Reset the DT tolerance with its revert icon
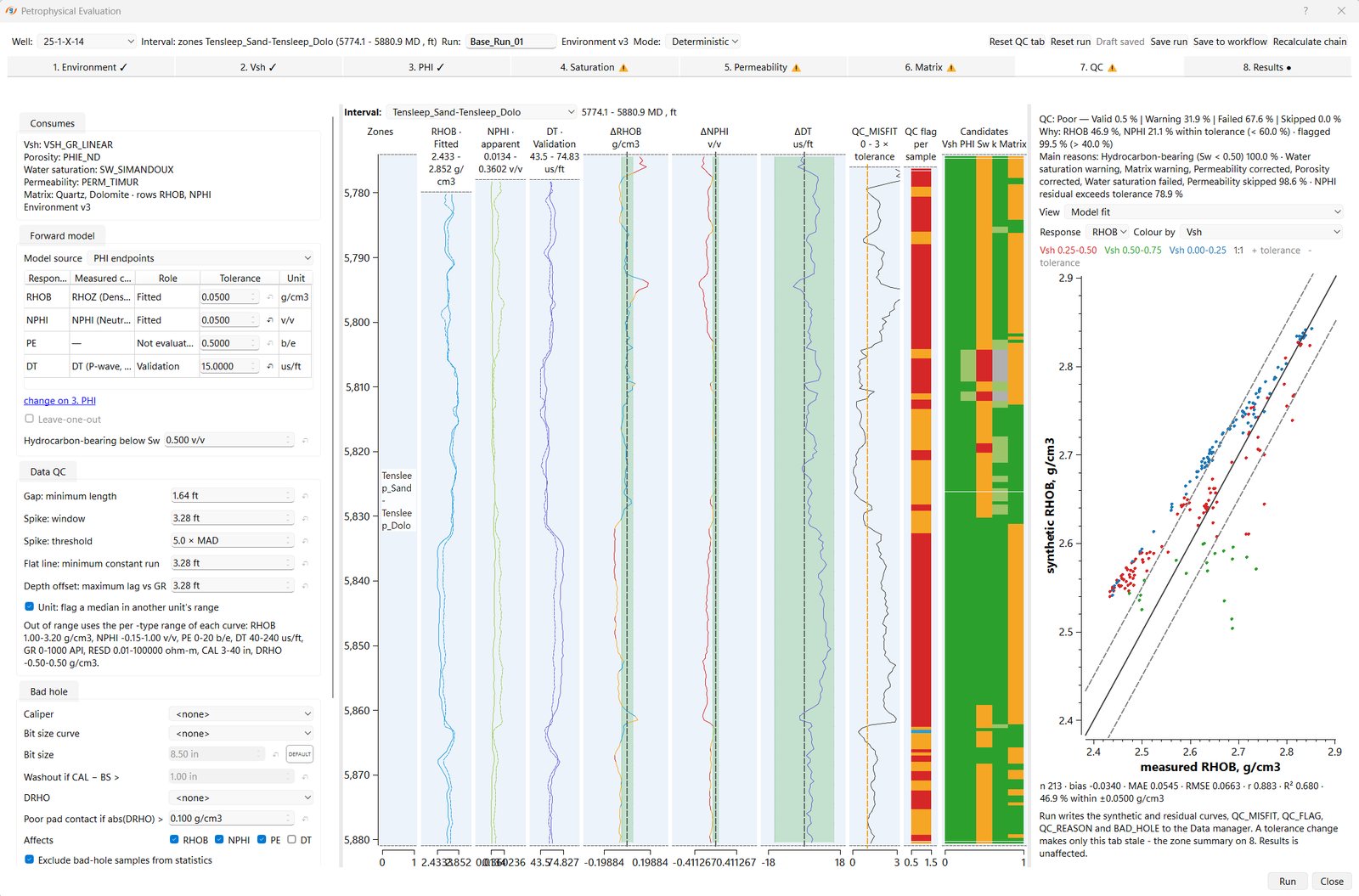The width and height of the screenshot is (1359, 896). point(270,366)
